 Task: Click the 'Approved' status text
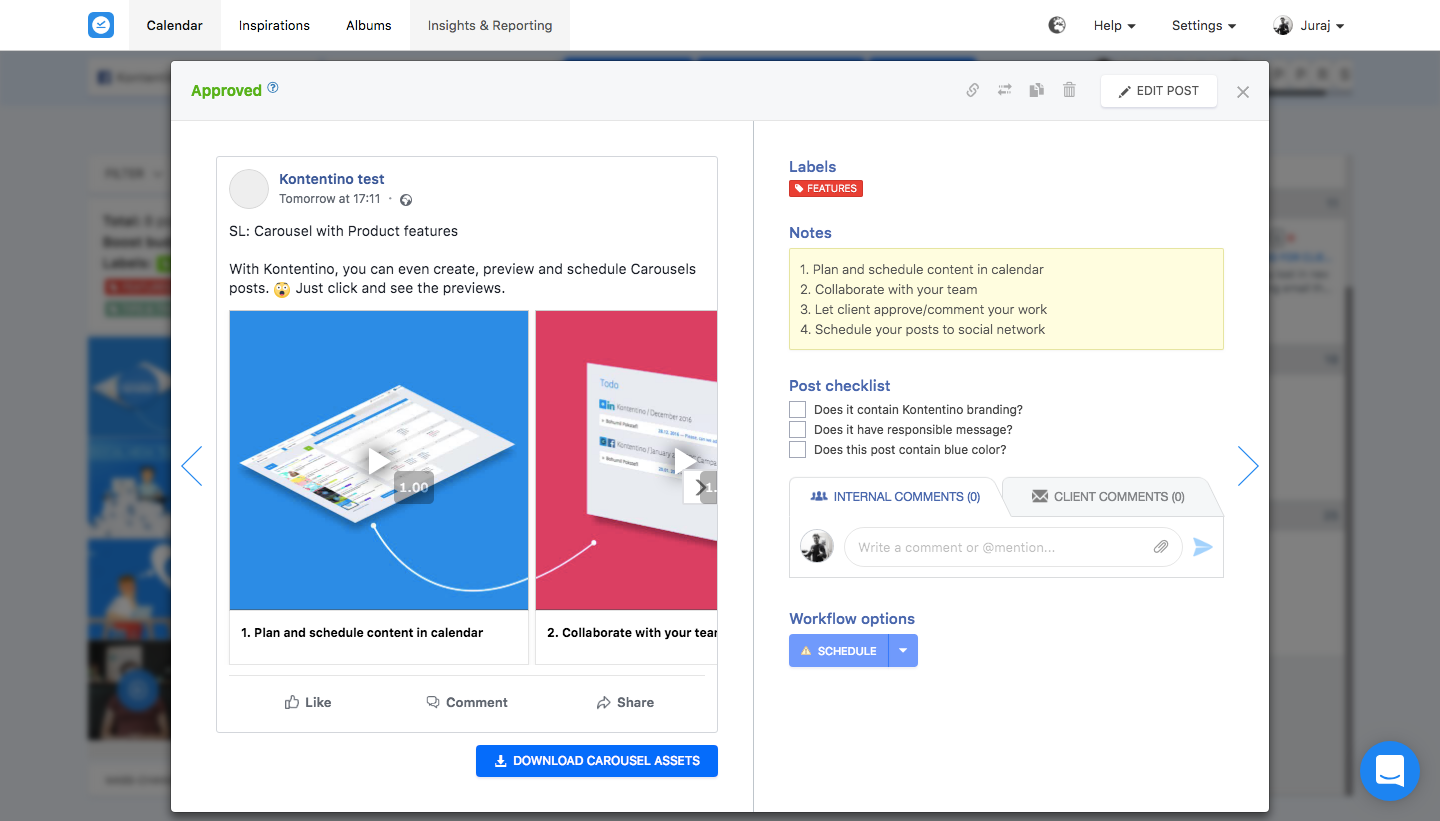click(x=227, y=91)
